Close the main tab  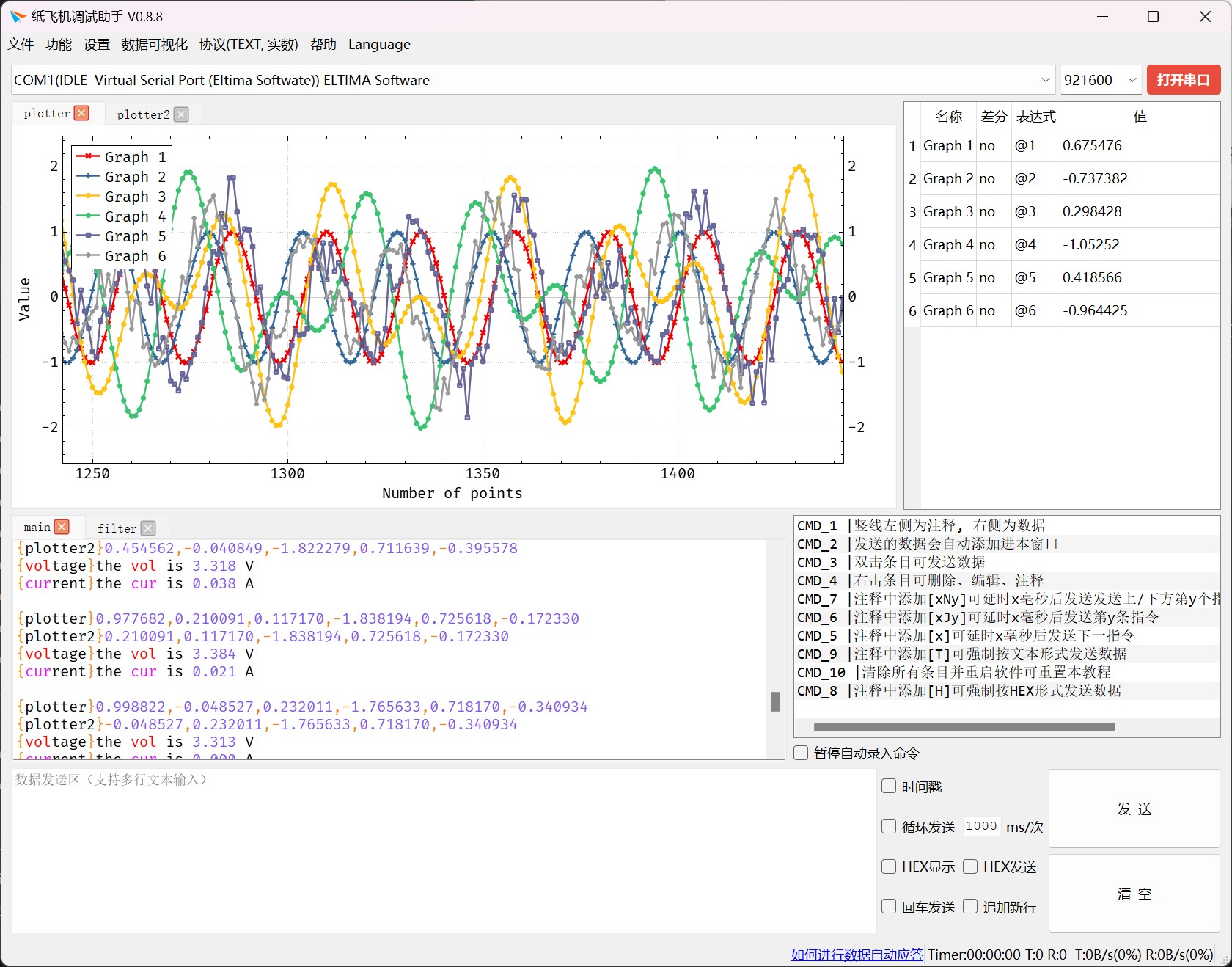[62, 527]
